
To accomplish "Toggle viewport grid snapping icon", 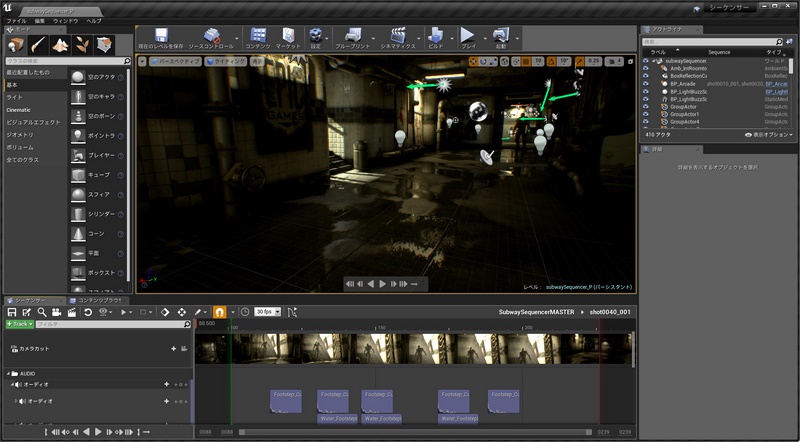I will (527, 61).
